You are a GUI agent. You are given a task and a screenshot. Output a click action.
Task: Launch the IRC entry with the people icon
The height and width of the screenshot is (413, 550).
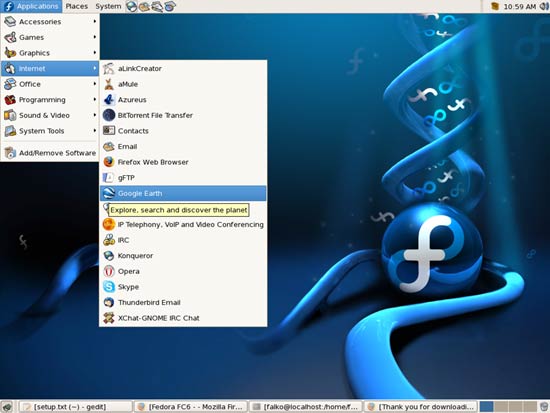[183, 240]
